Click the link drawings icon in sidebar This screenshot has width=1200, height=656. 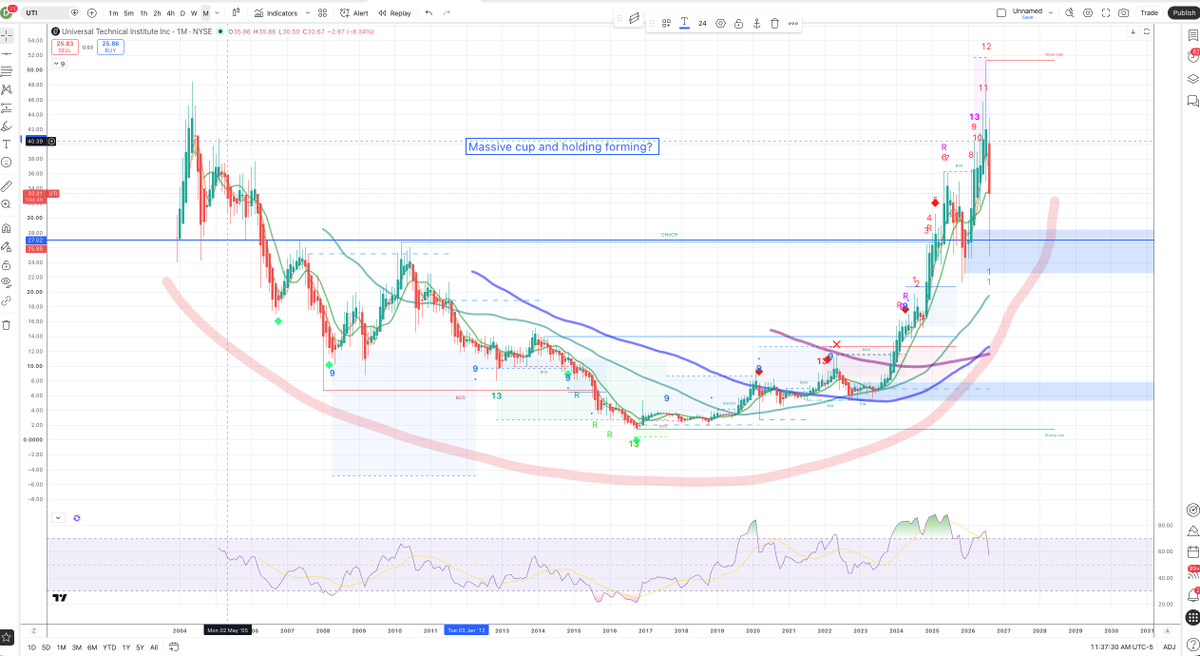point(7,301)
